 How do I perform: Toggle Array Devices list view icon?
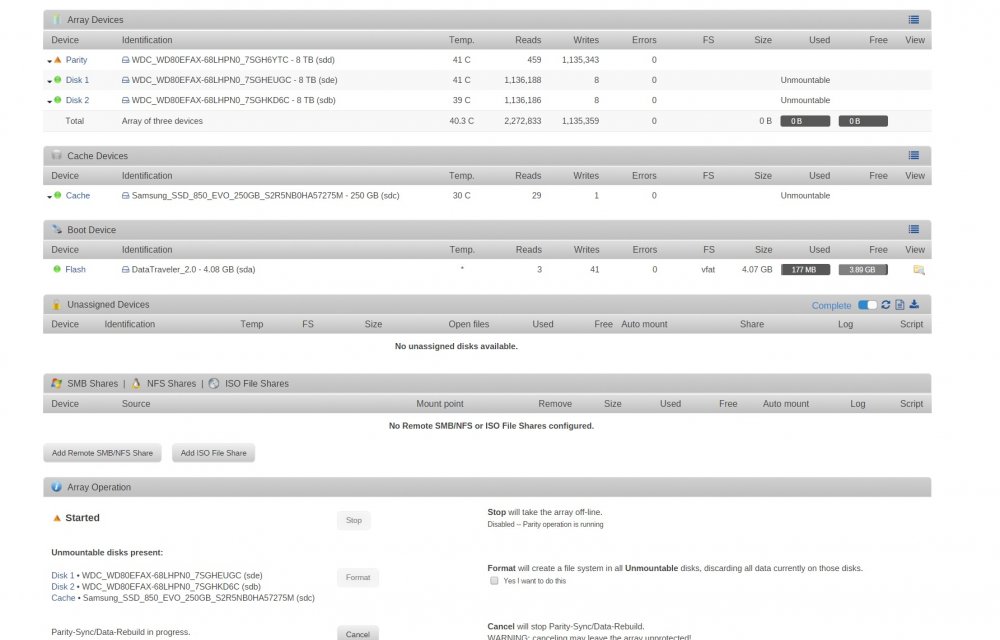click(913, 20)
